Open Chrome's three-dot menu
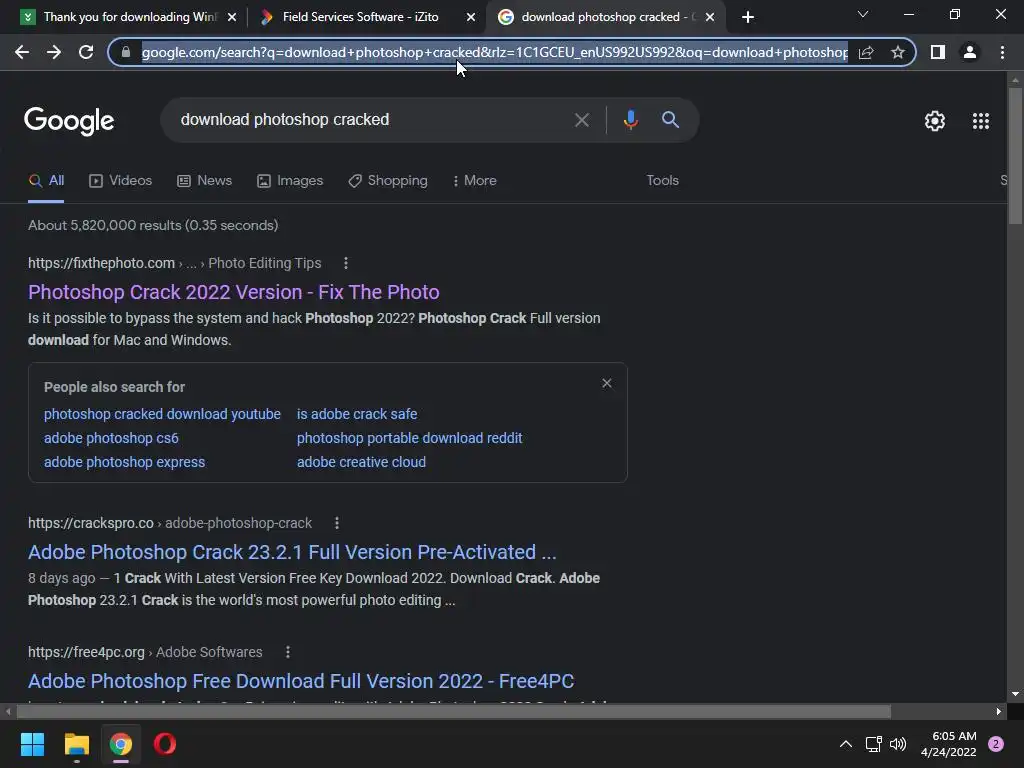Screen dimensions: 1024x768 pyautogui.click(x=1002, y=52)
